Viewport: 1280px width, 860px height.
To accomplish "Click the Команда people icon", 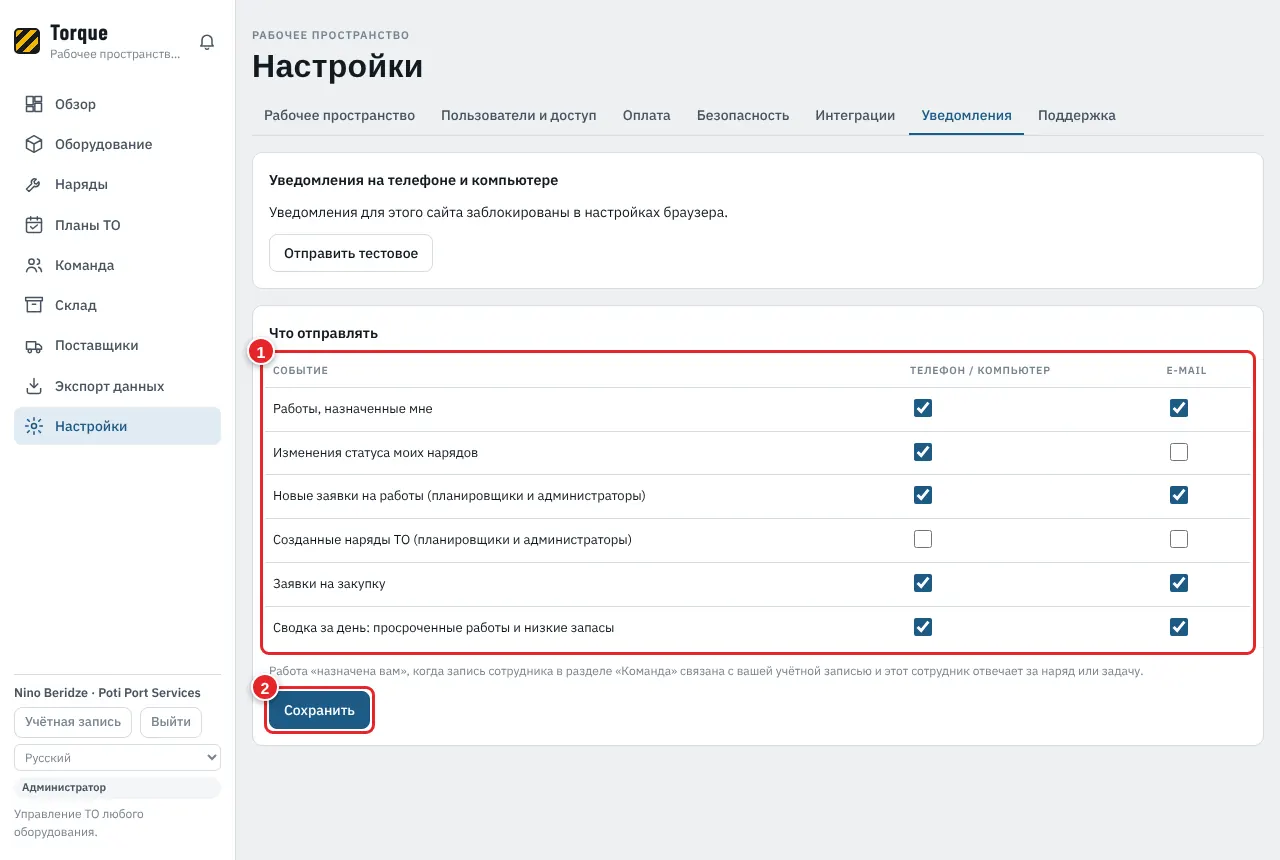I will [x=34, y=265].
